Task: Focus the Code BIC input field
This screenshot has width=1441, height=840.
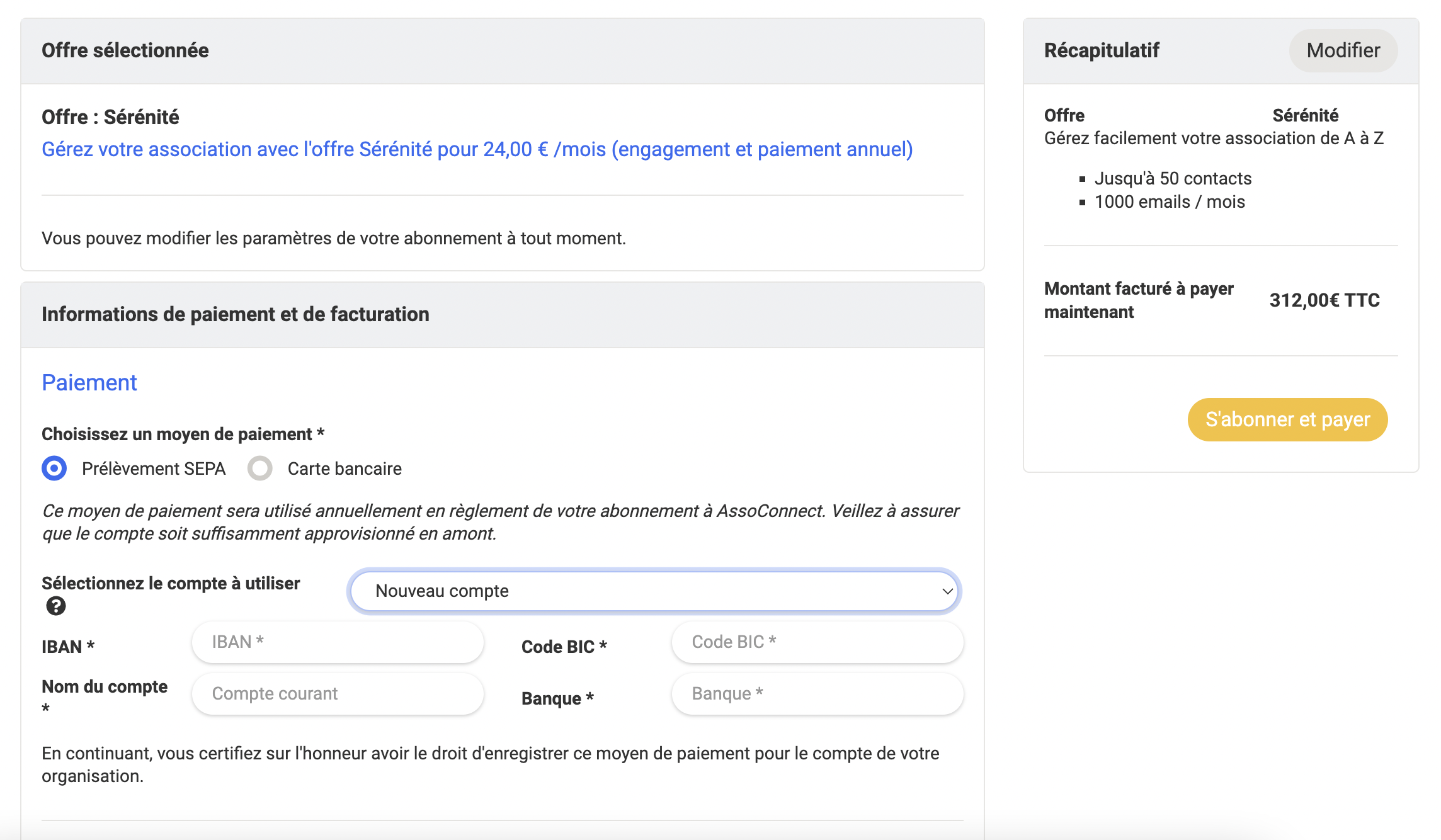Action: (817, 642)
